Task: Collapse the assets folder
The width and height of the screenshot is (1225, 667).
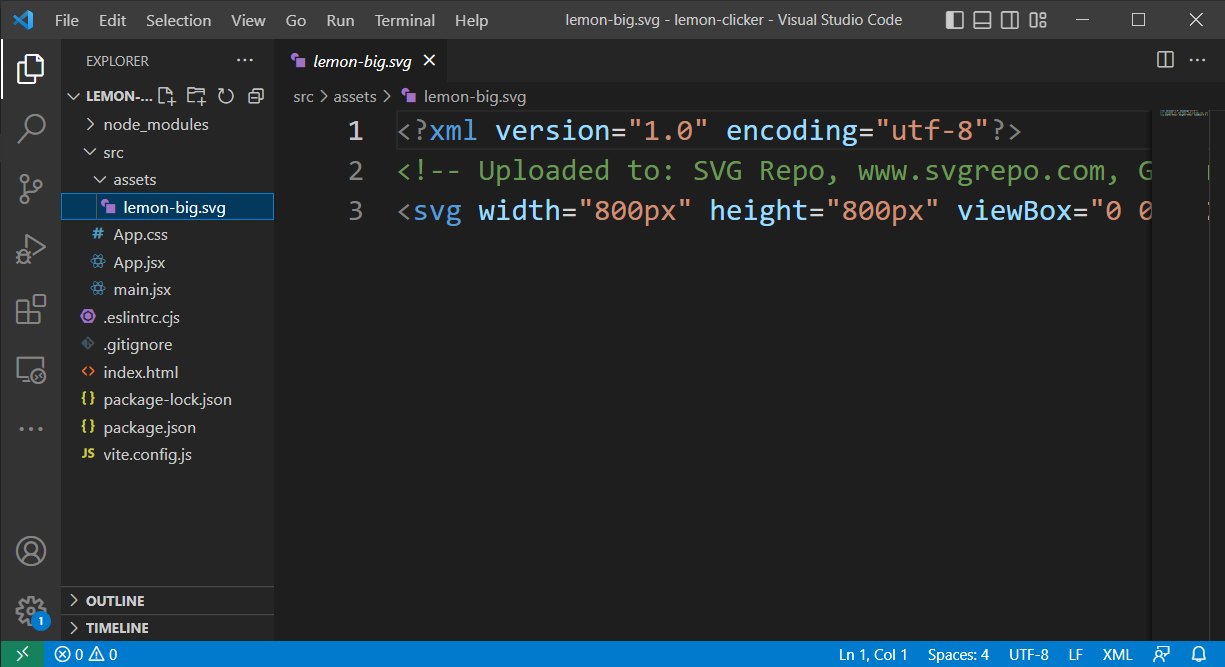Action: click(167, 180)
